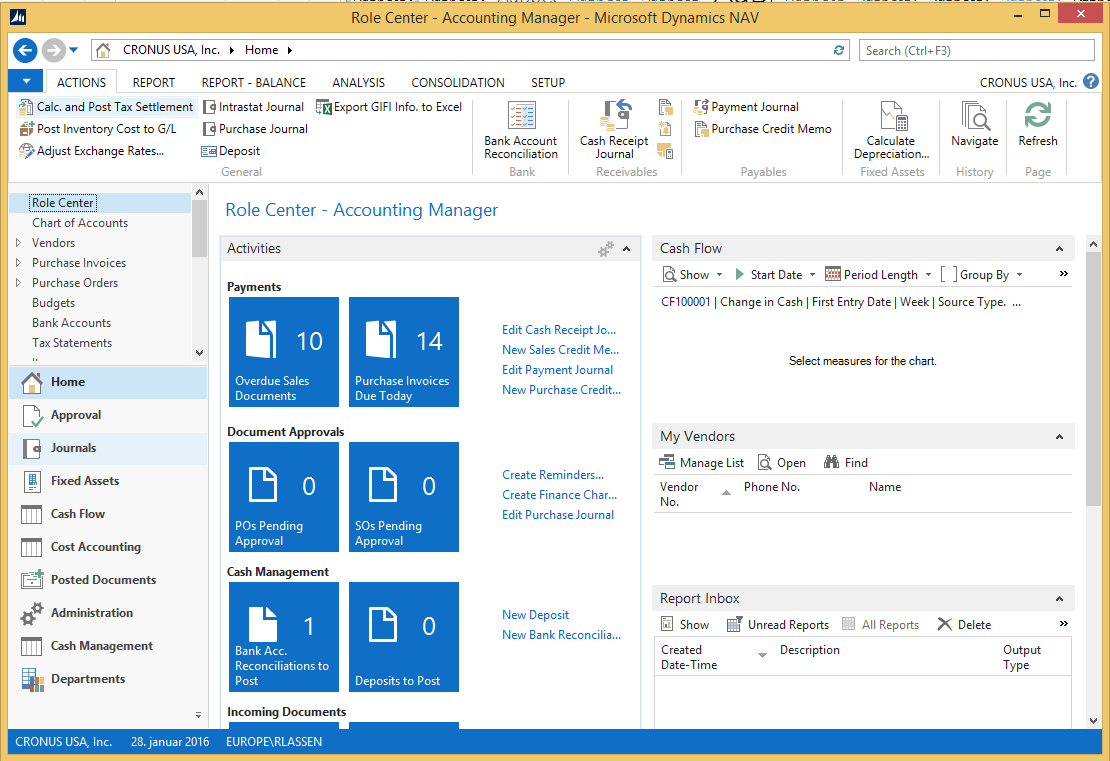The height and width of the screenshot is (761, 1110).
Task: Open the Period Length dropdown
Action: [x=879, y=275]
